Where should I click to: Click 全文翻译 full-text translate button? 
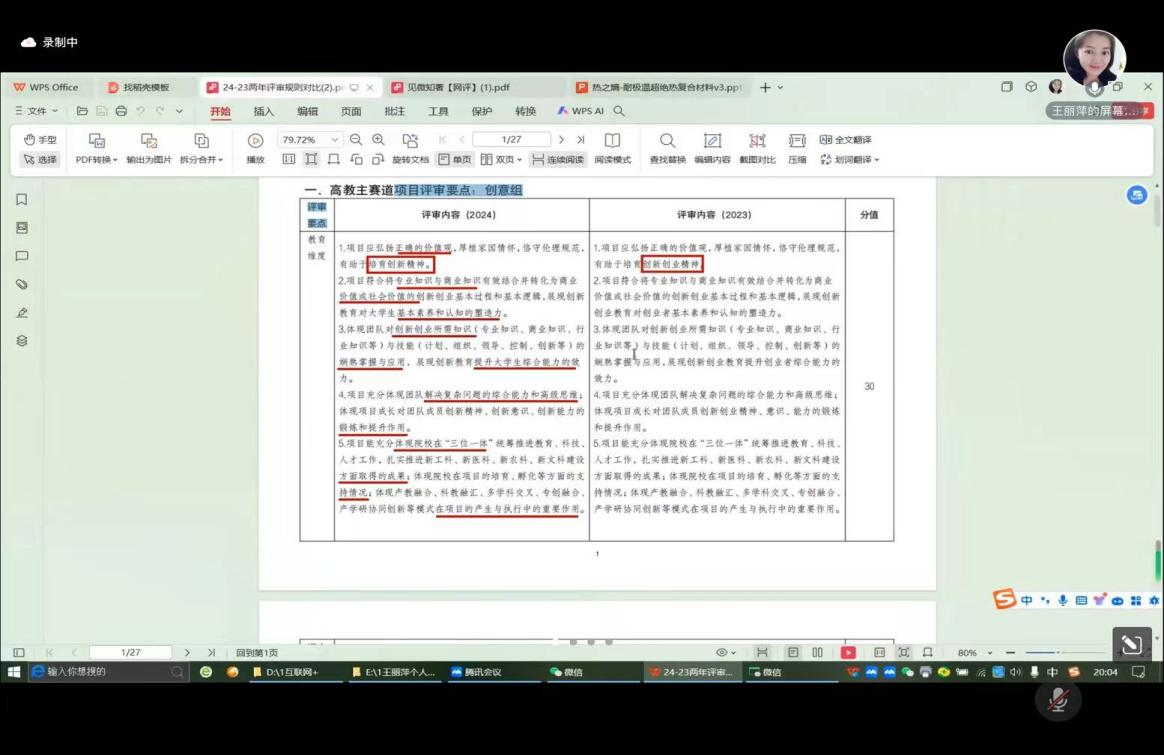(x=846, y=140)
